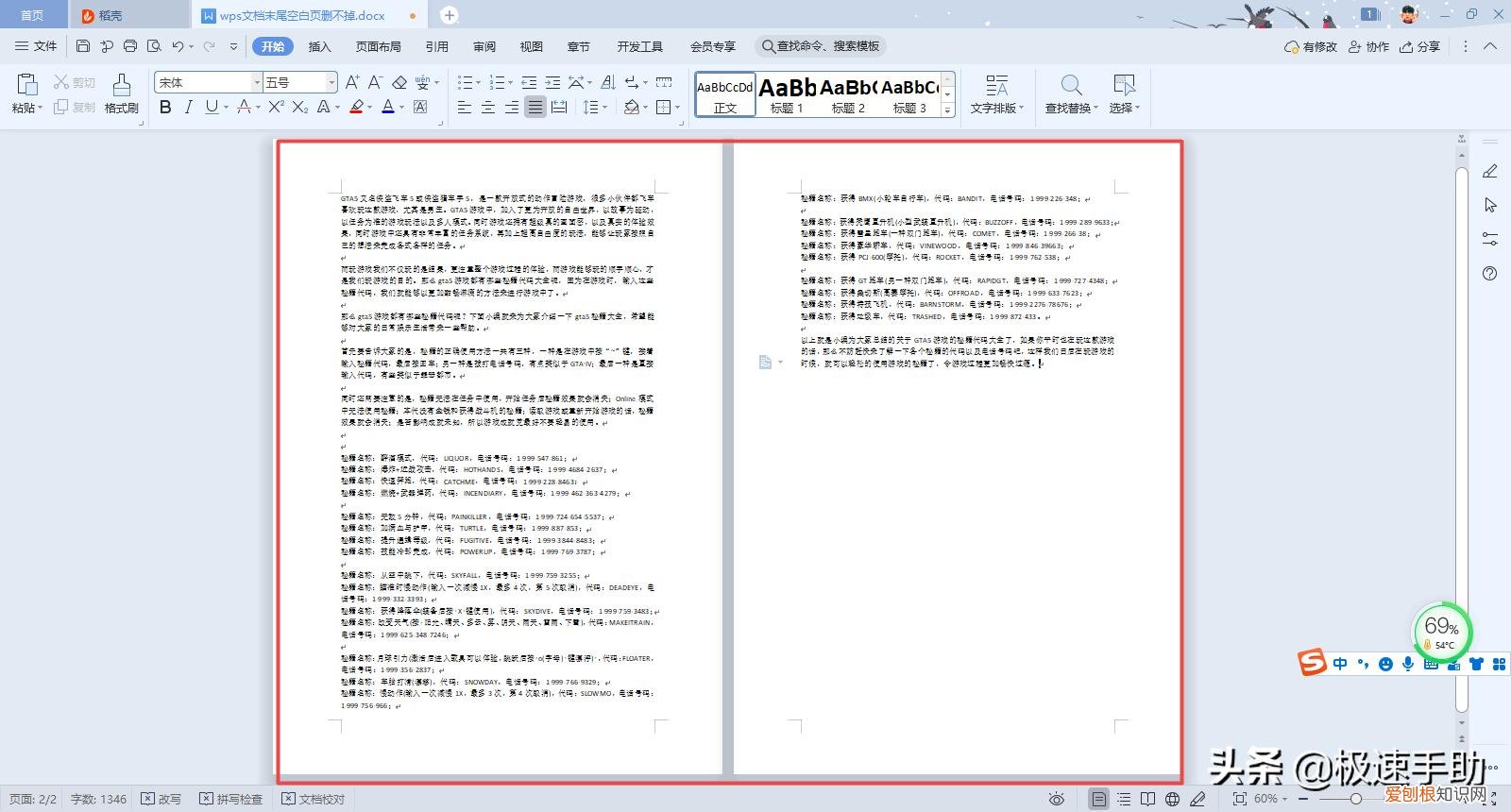Image resolution: width=1511 pixels, height=812 pixels.
Task: Switch to the 开发工具 tab
Action: 639,46
